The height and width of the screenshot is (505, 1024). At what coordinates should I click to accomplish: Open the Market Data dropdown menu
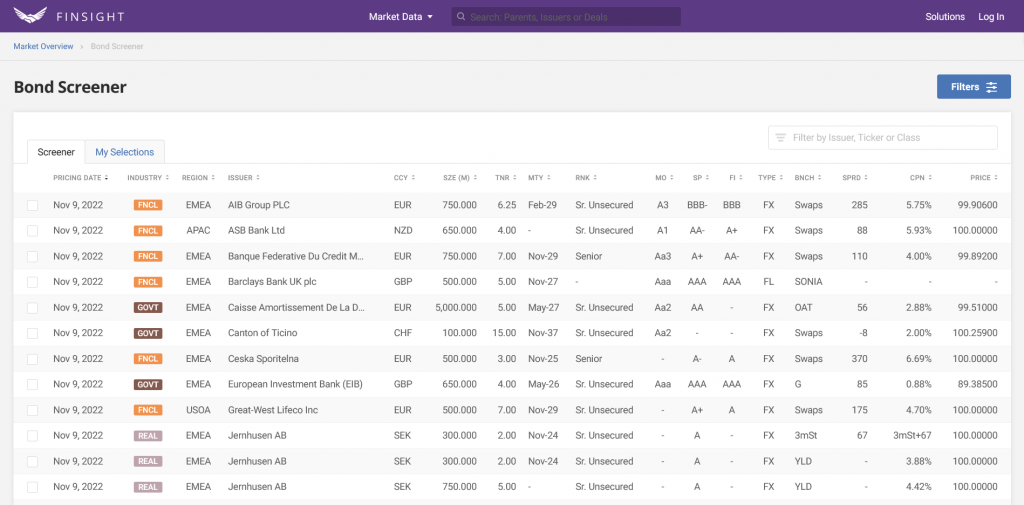401,17
